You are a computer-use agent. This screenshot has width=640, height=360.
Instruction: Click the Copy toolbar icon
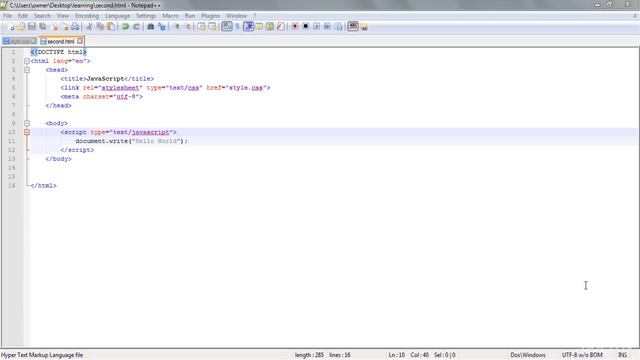click(100, 27)
